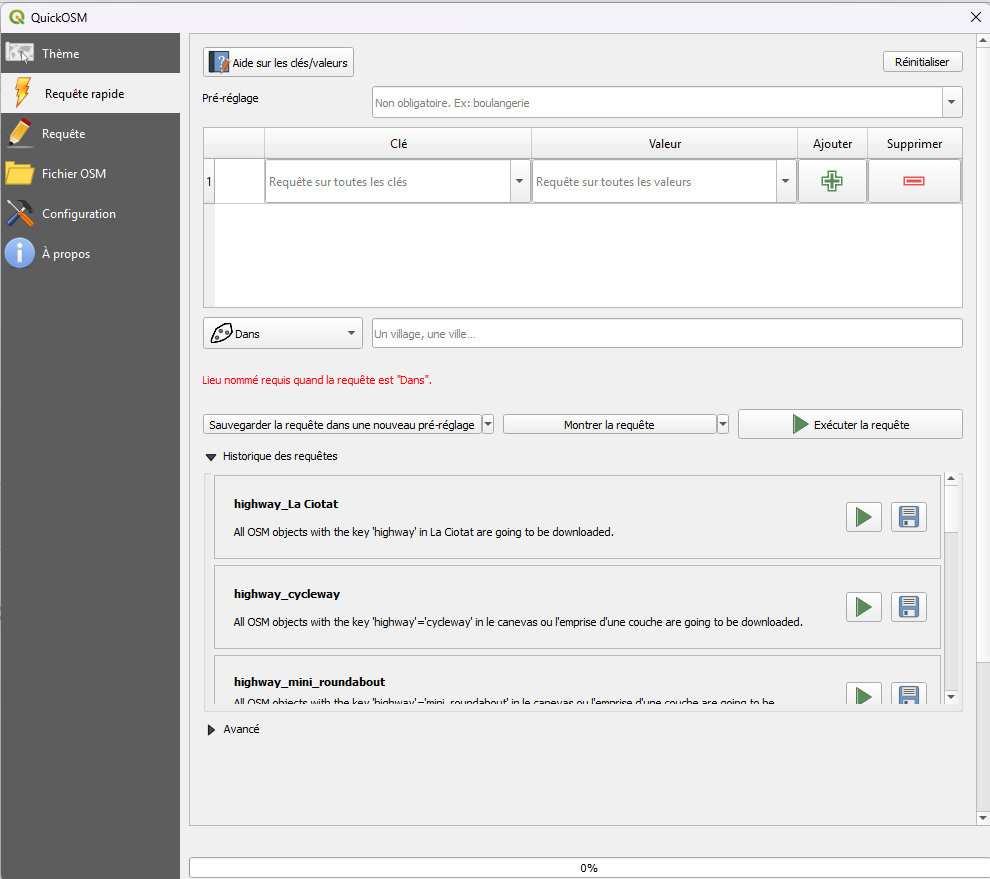Click the Pré-réglage text input field
The width and height of the screenshot is (990, 879).
pos(657,102)
